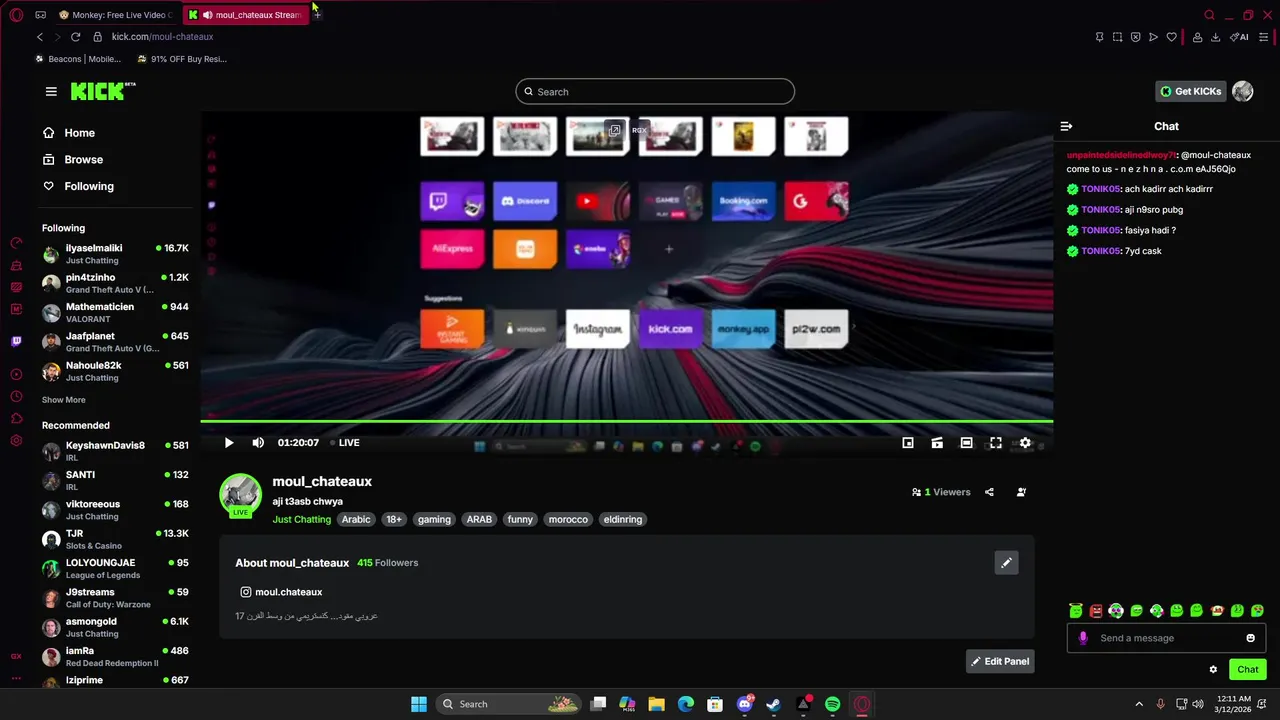The image size is (1280, 720).
Task: Play the stream video
Action: click(229, 443)
